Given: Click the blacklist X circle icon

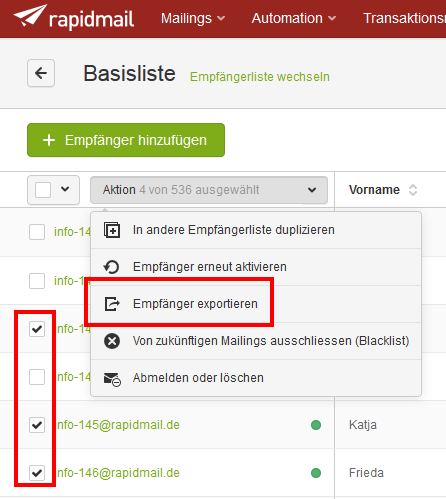Looking at the screenshot, I should (112, 341).
